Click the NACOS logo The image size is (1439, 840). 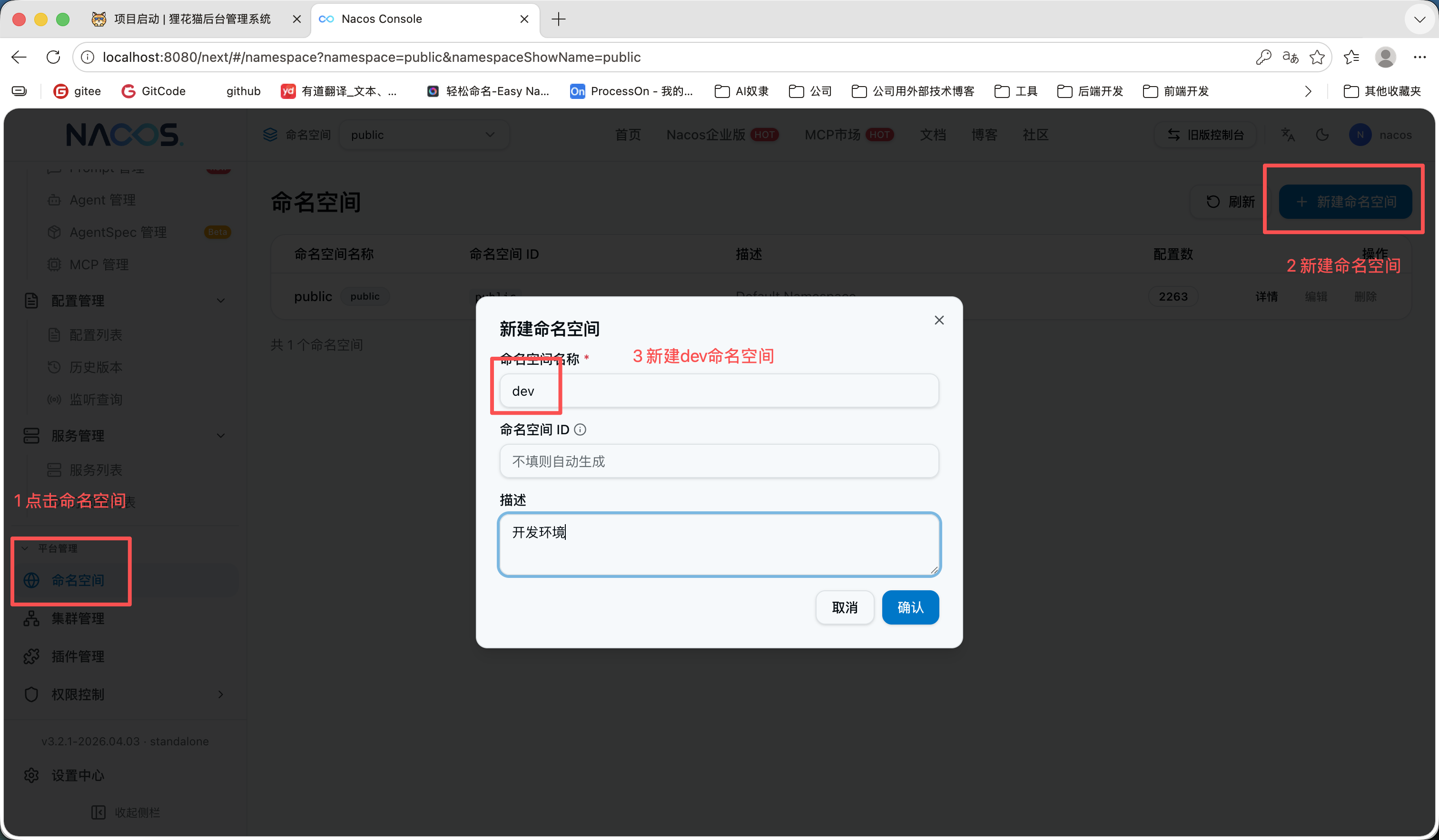coord(125,135)
